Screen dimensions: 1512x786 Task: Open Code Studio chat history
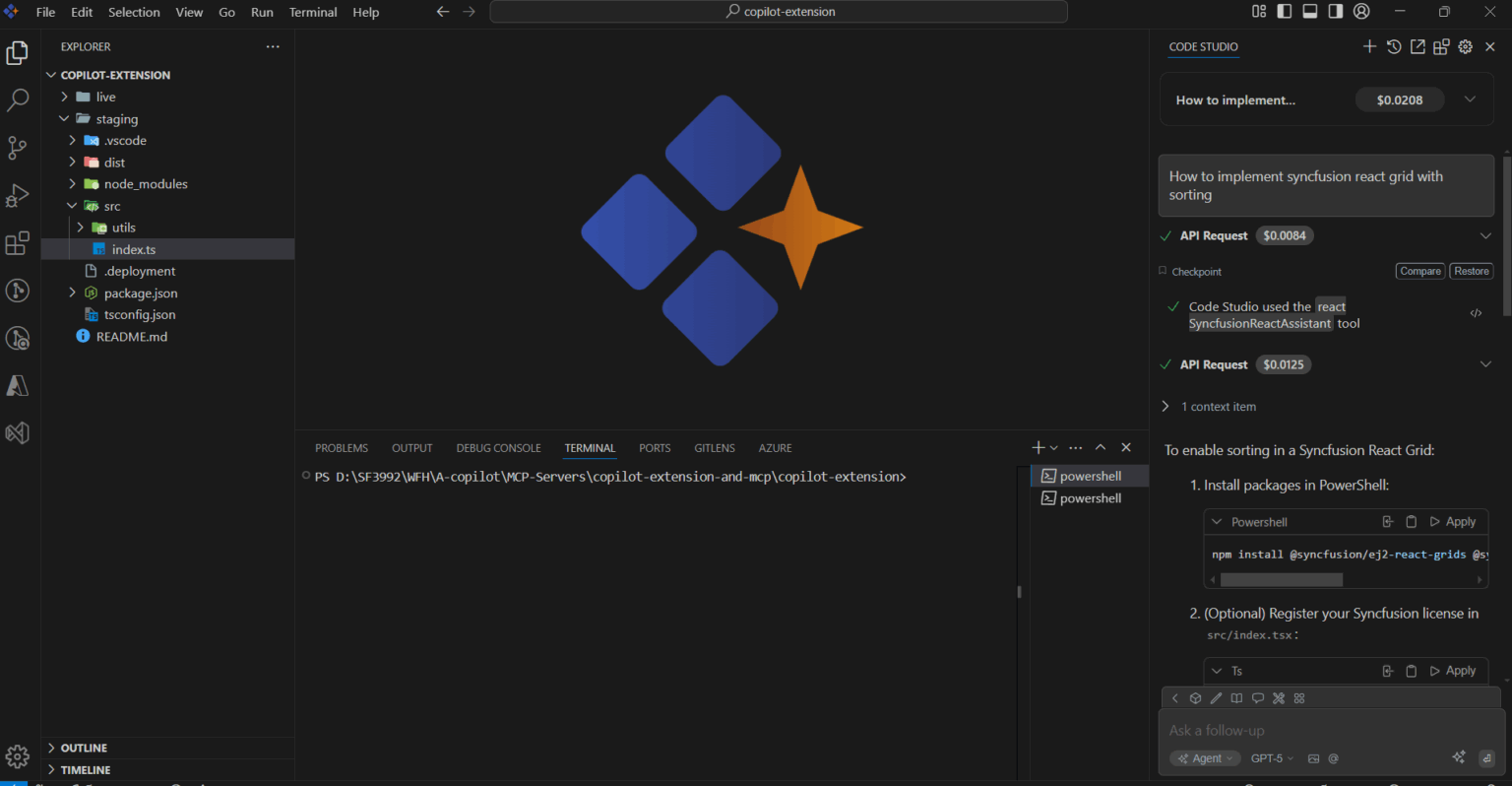click(1394, 46)
